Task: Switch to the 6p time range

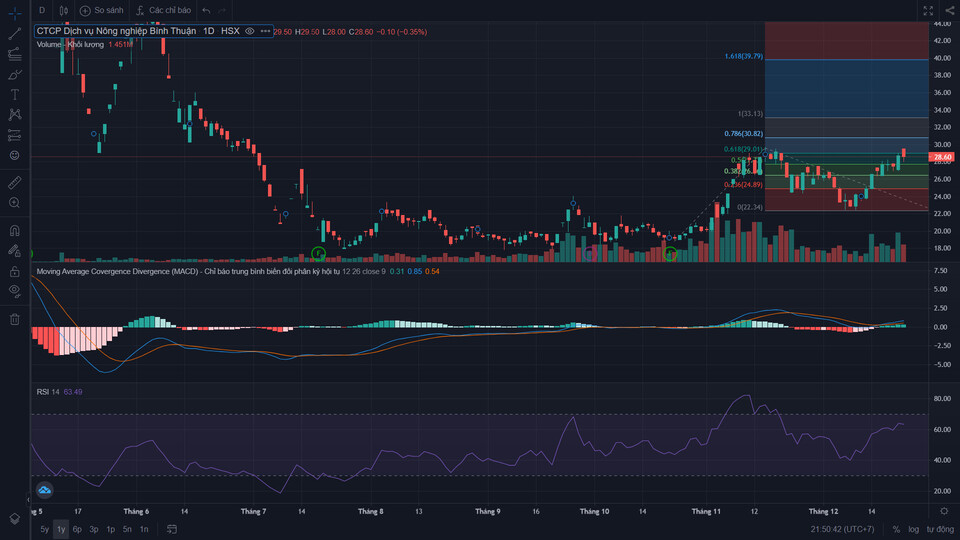Action: pos(77,529)
